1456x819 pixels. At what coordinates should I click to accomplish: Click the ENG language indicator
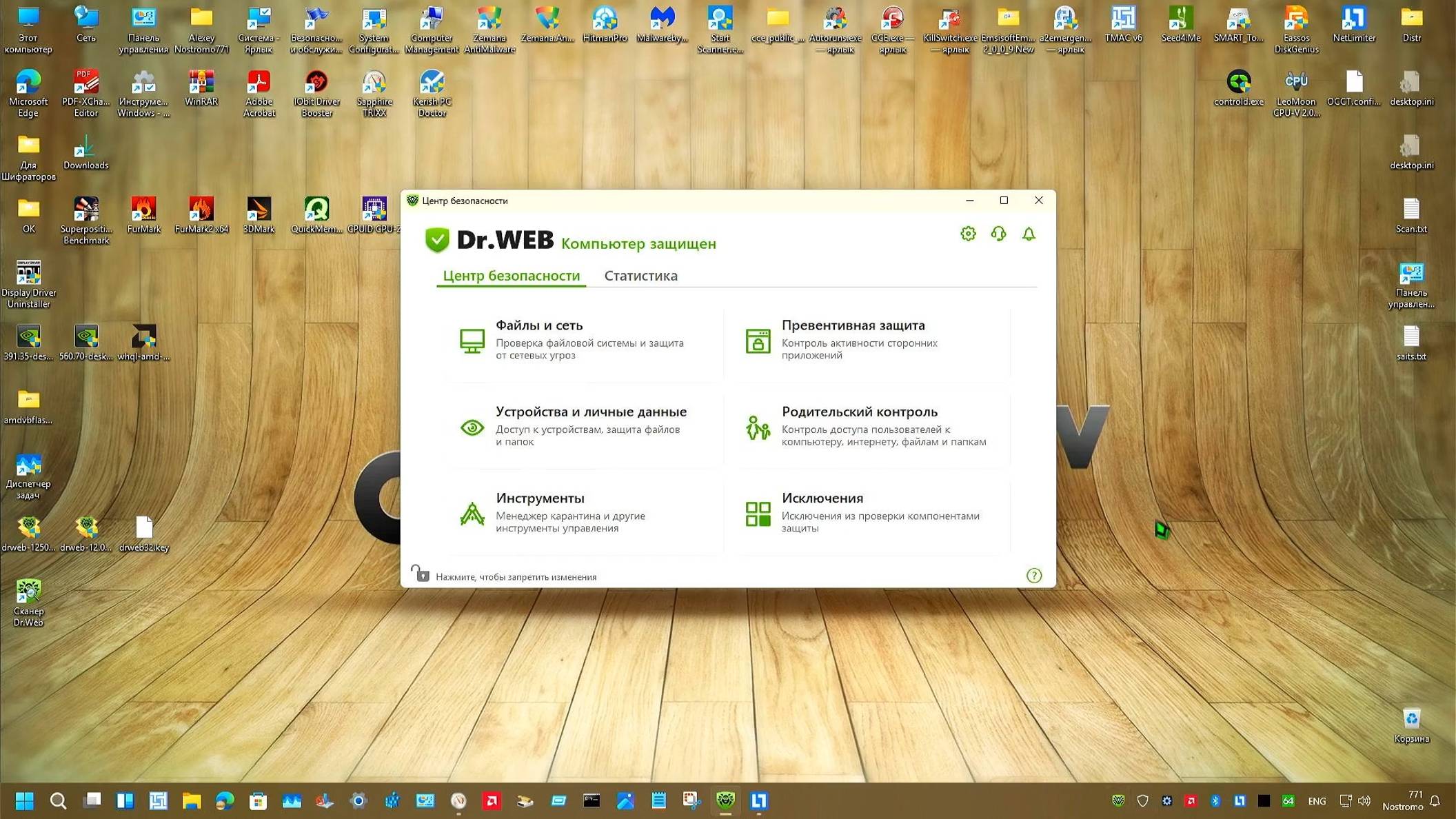tap(1316, 801)
